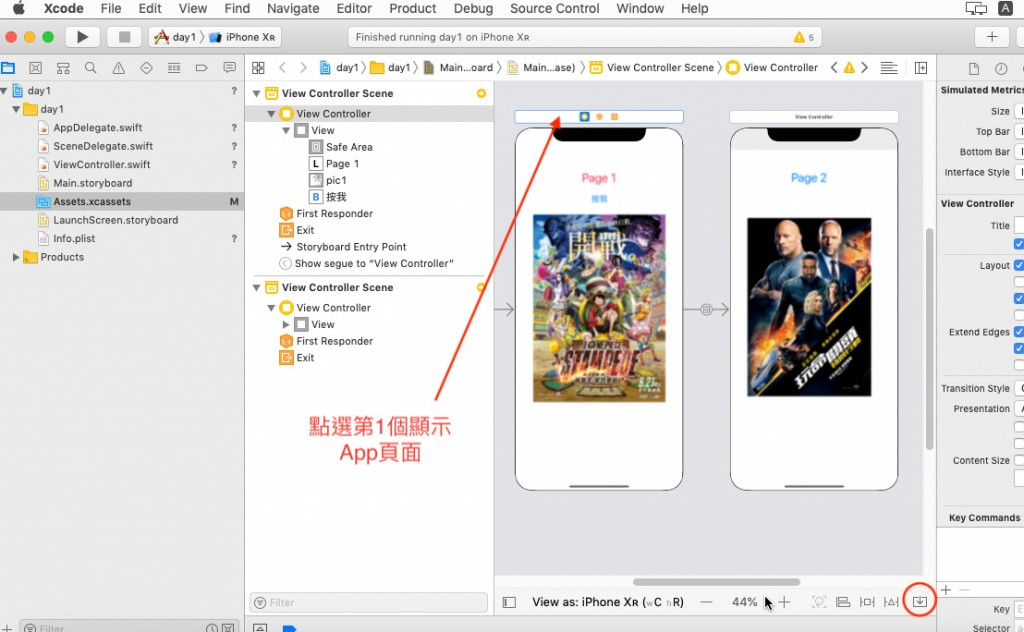The height and width of the screenshot is (632, 1024).
Task: Zoom in the storyboard canvas
Action: pos(784,602)
